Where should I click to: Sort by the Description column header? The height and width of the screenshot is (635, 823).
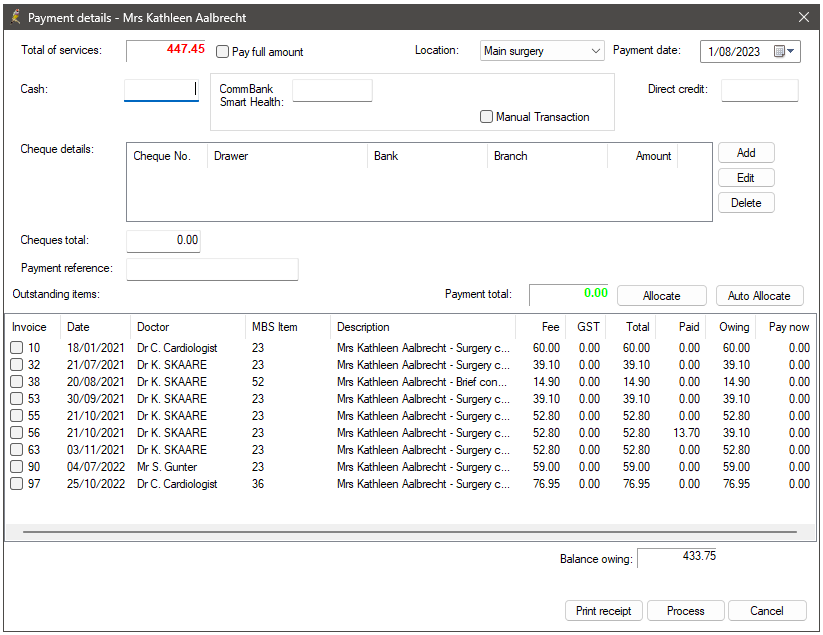coord(423,327)
